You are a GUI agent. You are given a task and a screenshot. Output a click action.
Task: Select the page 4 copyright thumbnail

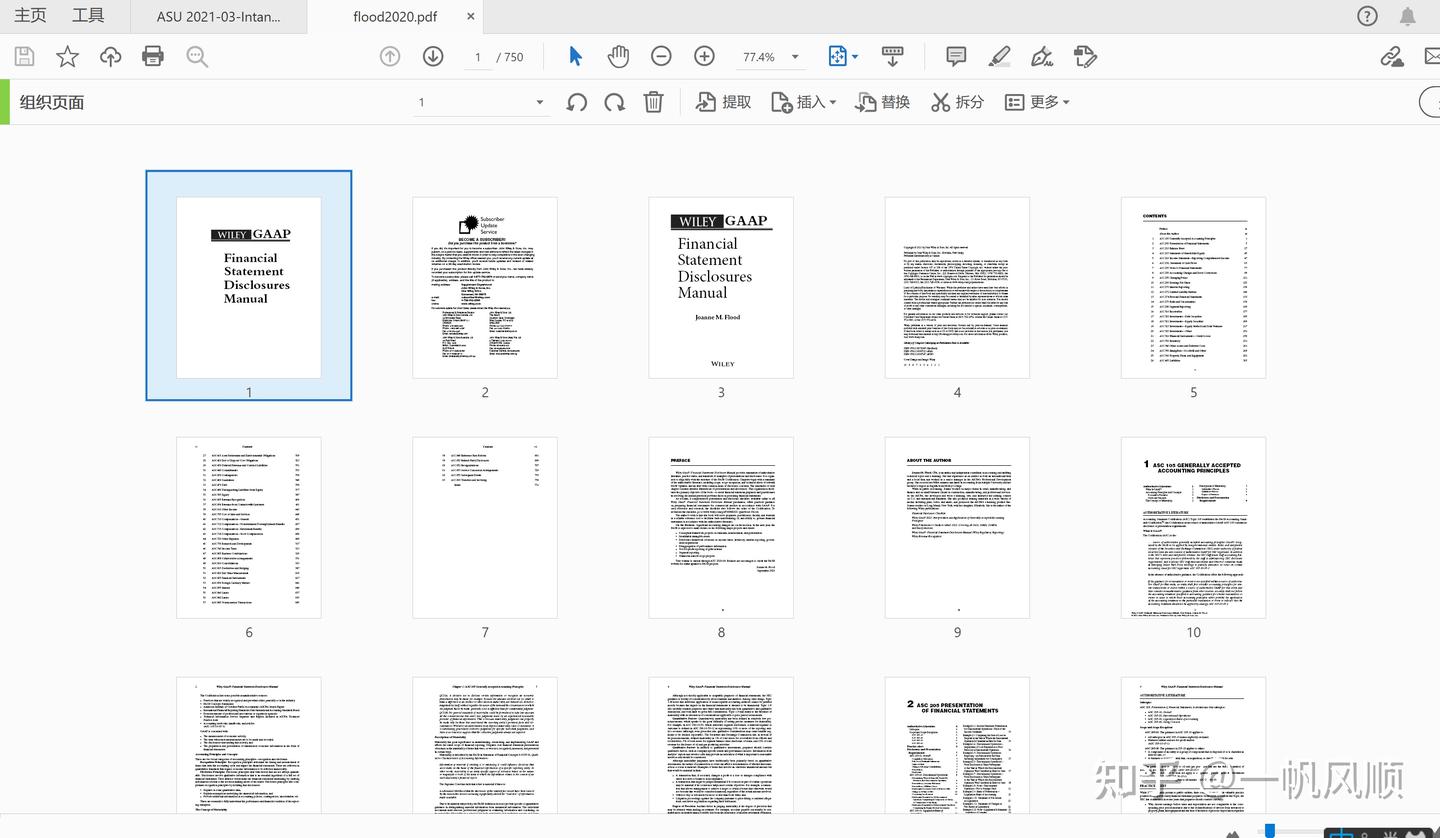tap(957, 287)
